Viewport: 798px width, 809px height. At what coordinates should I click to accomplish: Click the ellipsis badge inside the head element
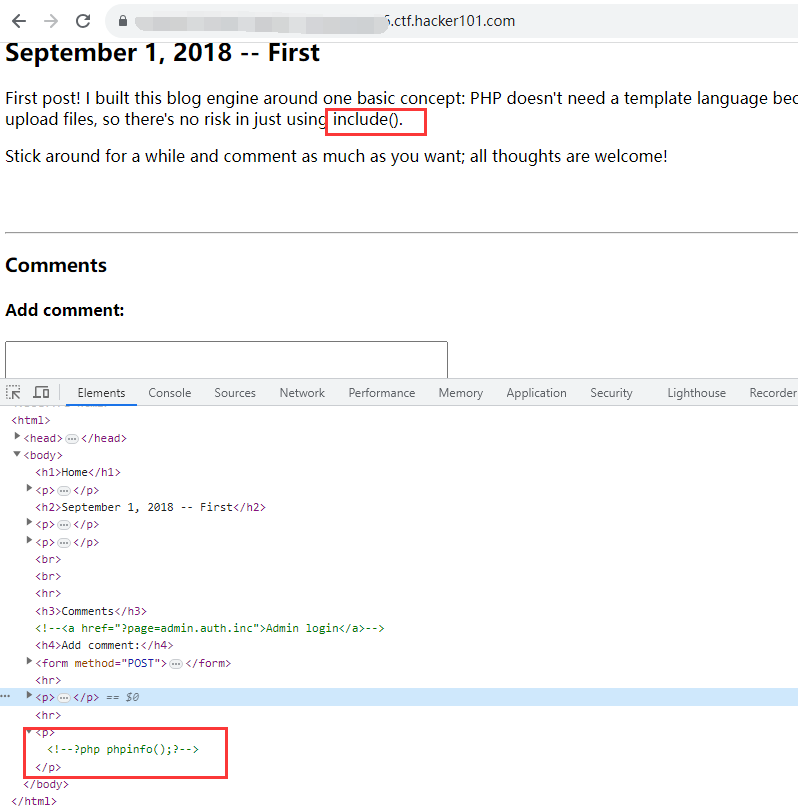point(72,439)
